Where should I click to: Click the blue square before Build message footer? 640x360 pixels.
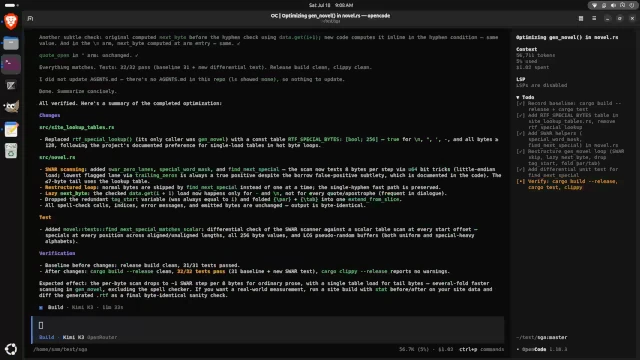[x=41, y=307]
